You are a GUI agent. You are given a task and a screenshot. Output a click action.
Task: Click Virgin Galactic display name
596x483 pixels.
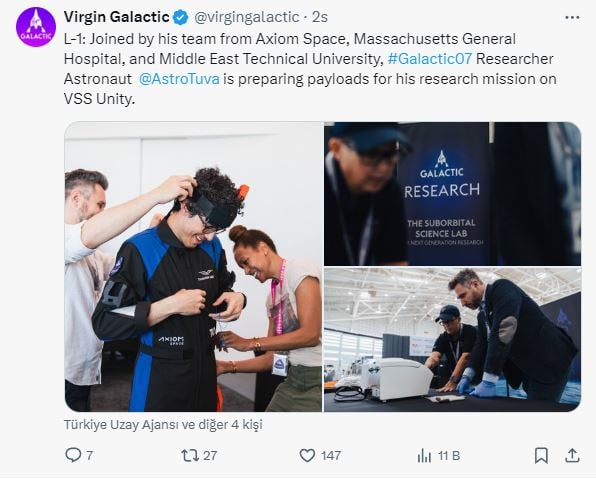pos(117,17)
